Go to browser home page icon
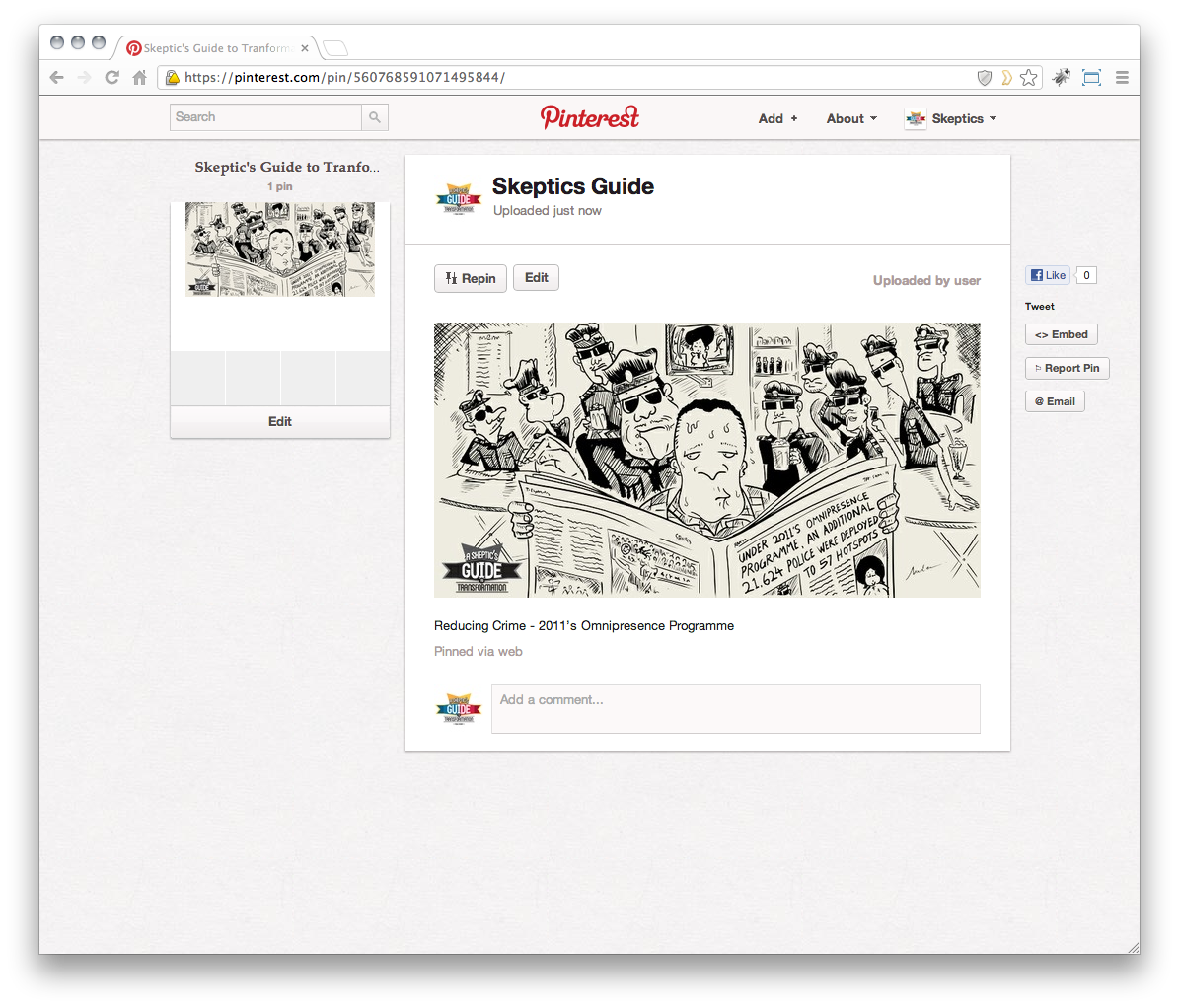 139,77
